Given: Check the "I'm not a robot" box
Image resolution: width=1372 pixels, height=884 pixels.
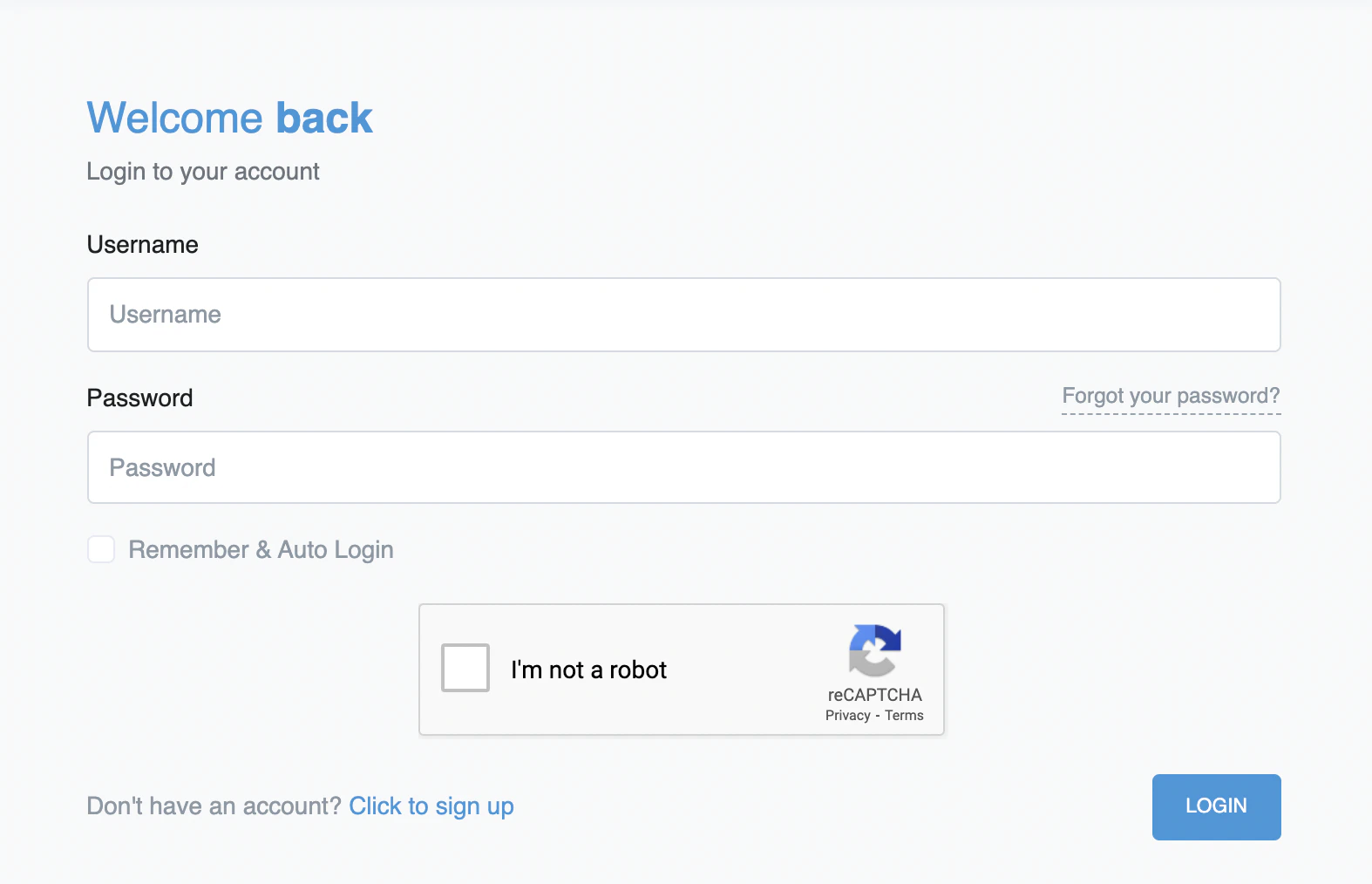Looking at the screenshot, I should click(x=465, y=668).
